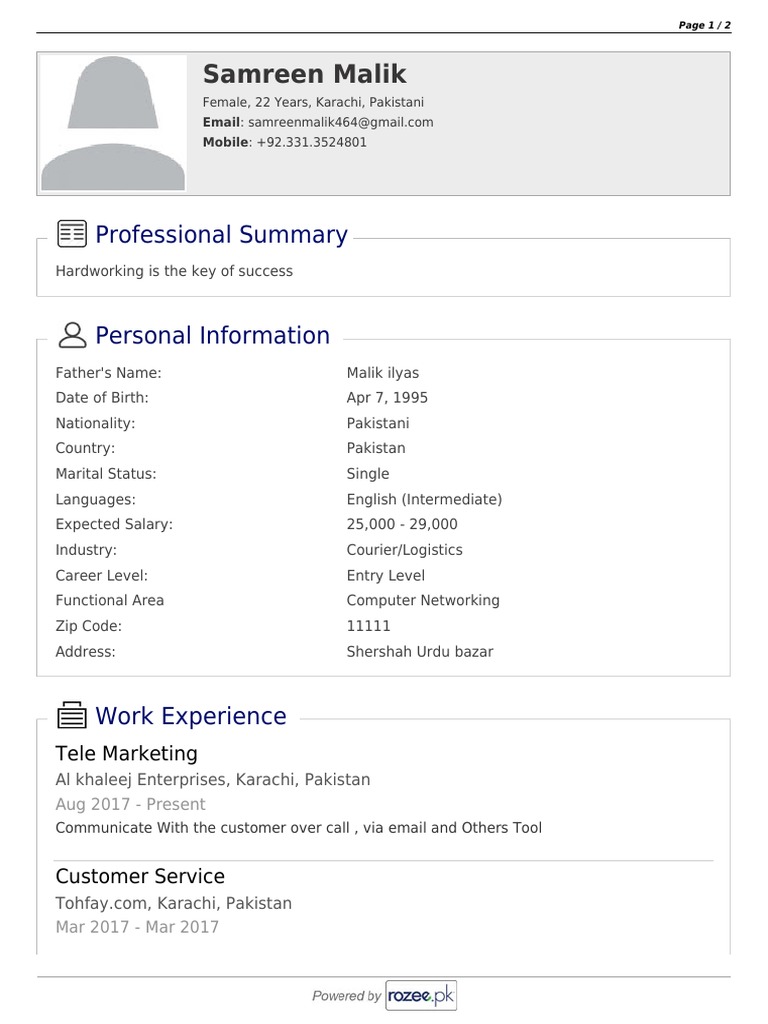Click the Customer Service job title
The width and height of the screenshot is (768, 1024).
[140, 876]
